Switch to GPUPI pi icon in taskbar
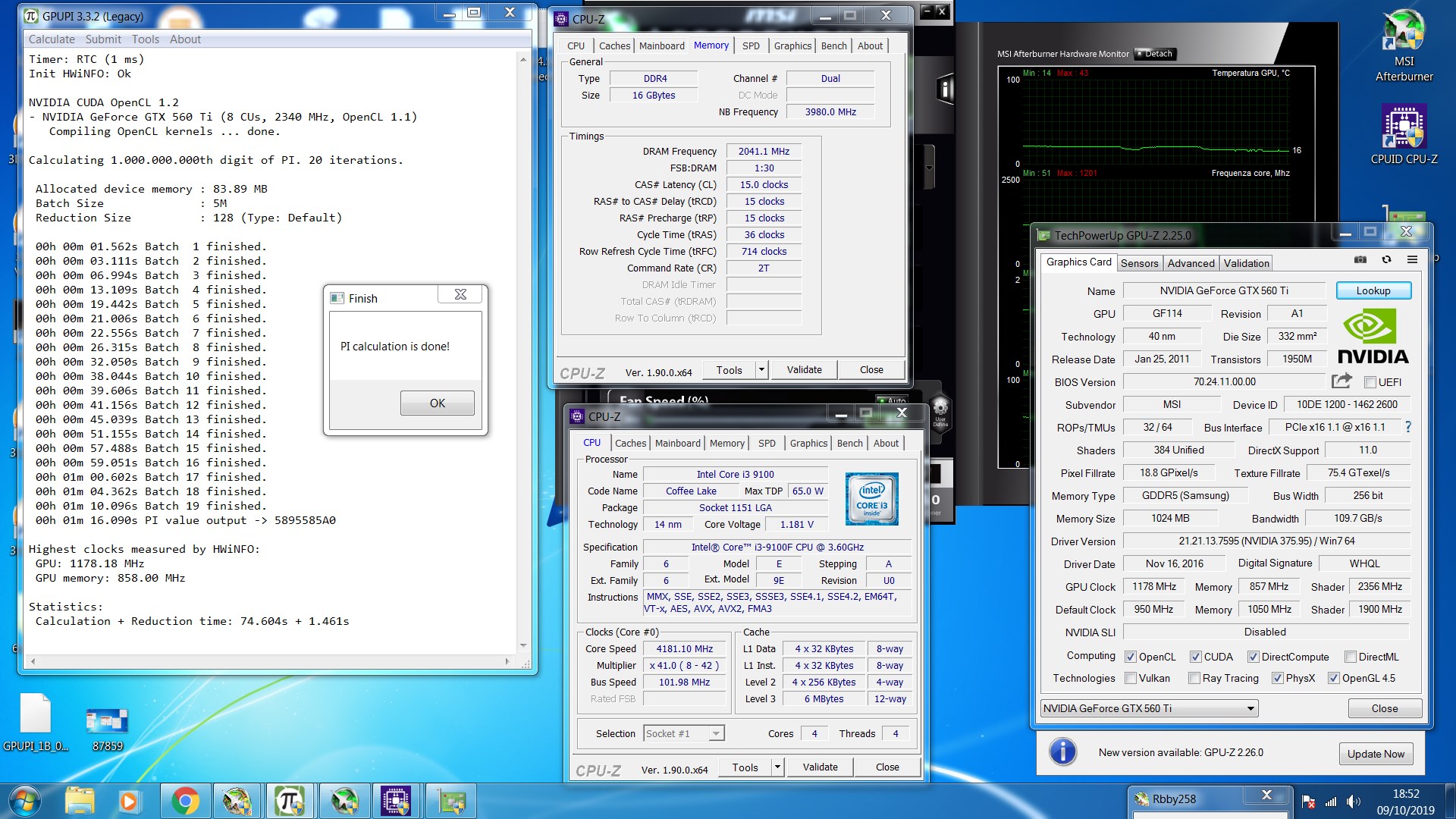The image size is (1456, 819). pos(290,801)
